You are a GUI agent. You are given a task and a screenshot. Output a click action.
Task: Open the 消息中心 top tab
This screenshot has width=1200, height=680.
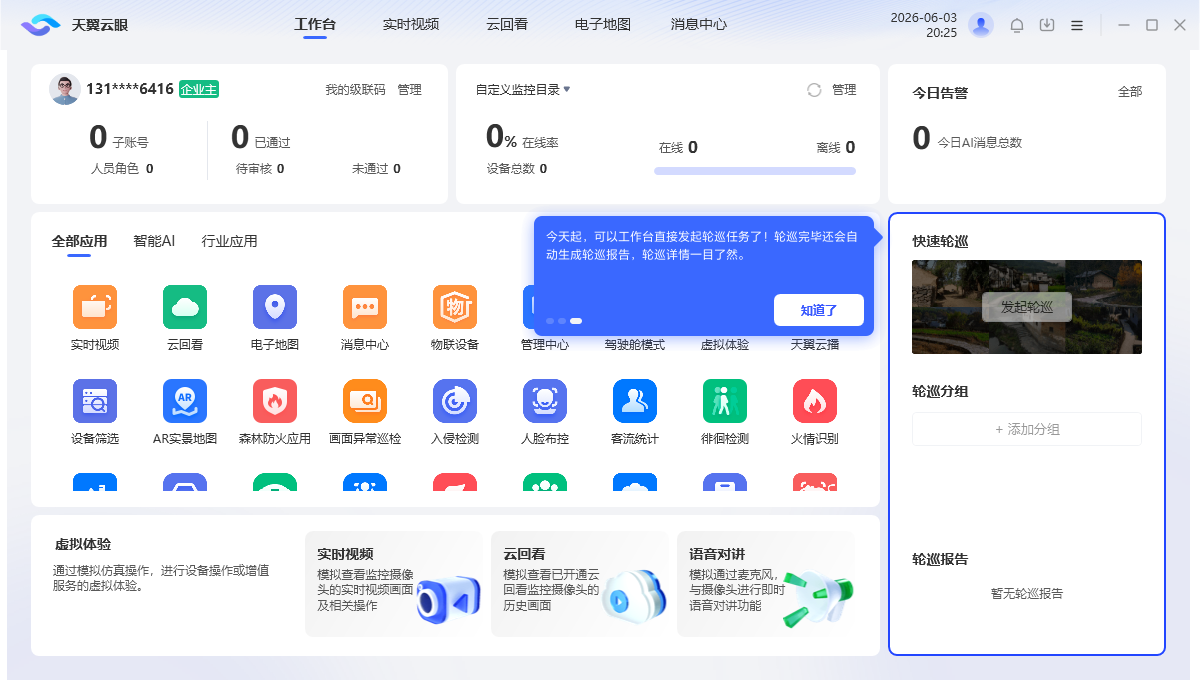tap(699, 25)
